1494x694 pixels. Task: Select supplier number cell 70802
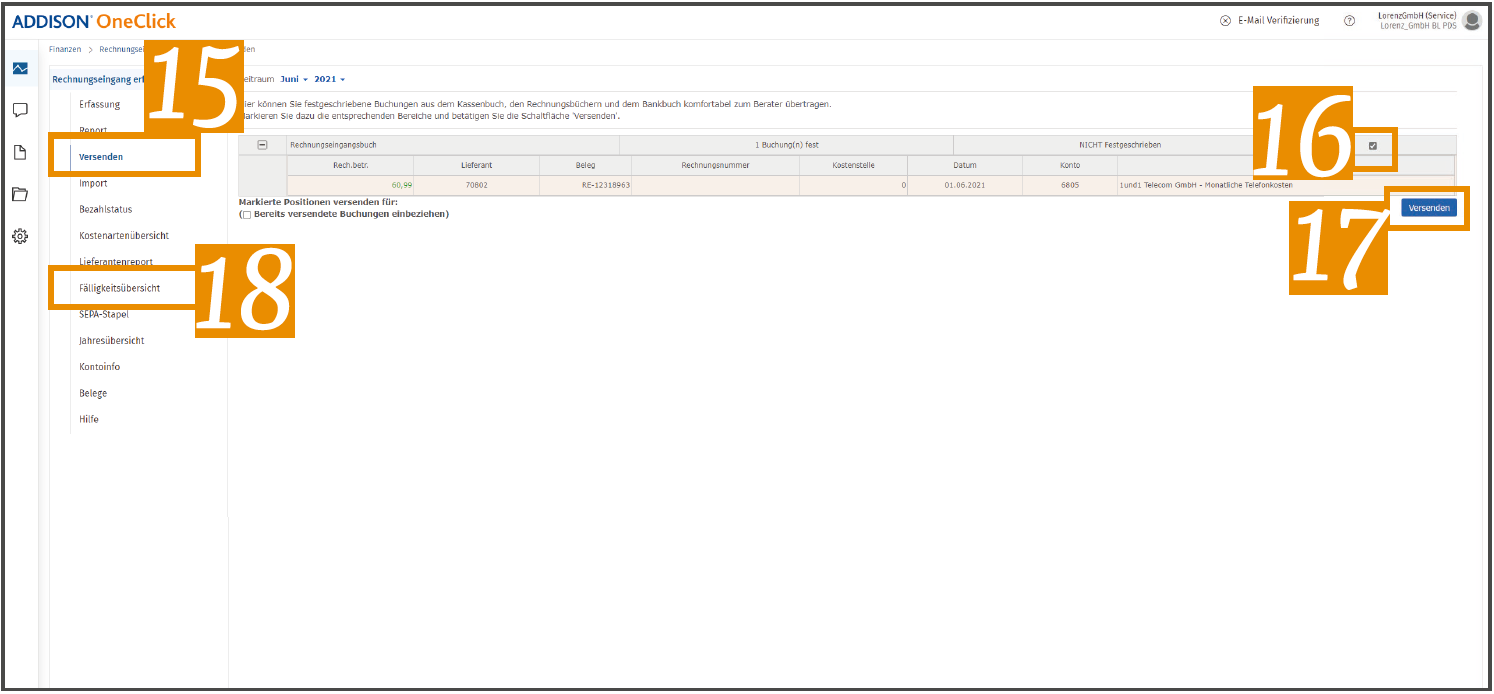coord(476,185)
